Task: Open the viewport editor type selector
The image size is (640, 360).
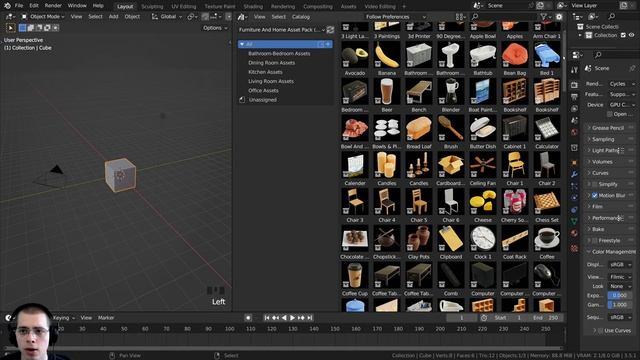Action: point(10,17)
